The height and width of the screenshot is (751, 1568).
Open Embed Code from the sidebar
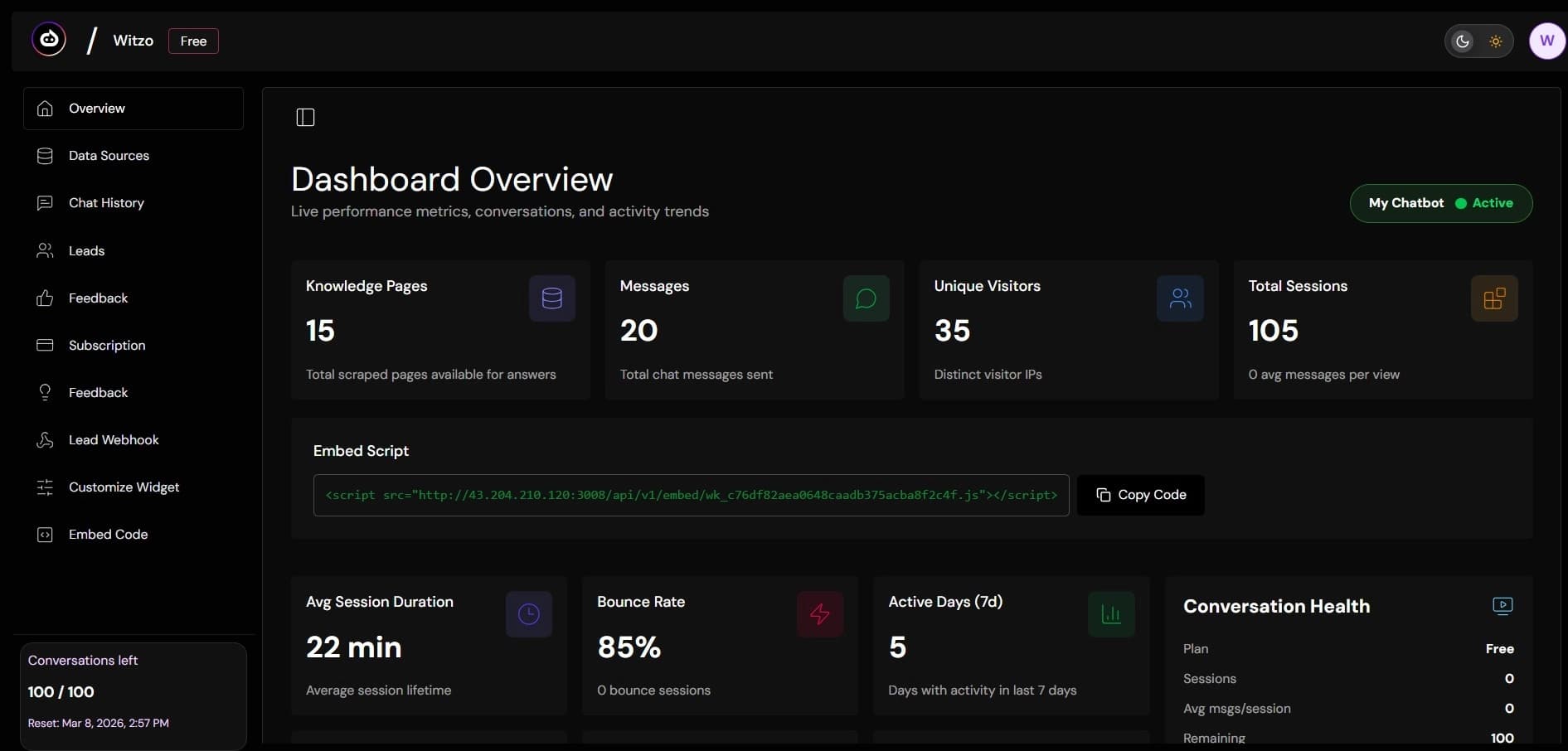[108, 535]
